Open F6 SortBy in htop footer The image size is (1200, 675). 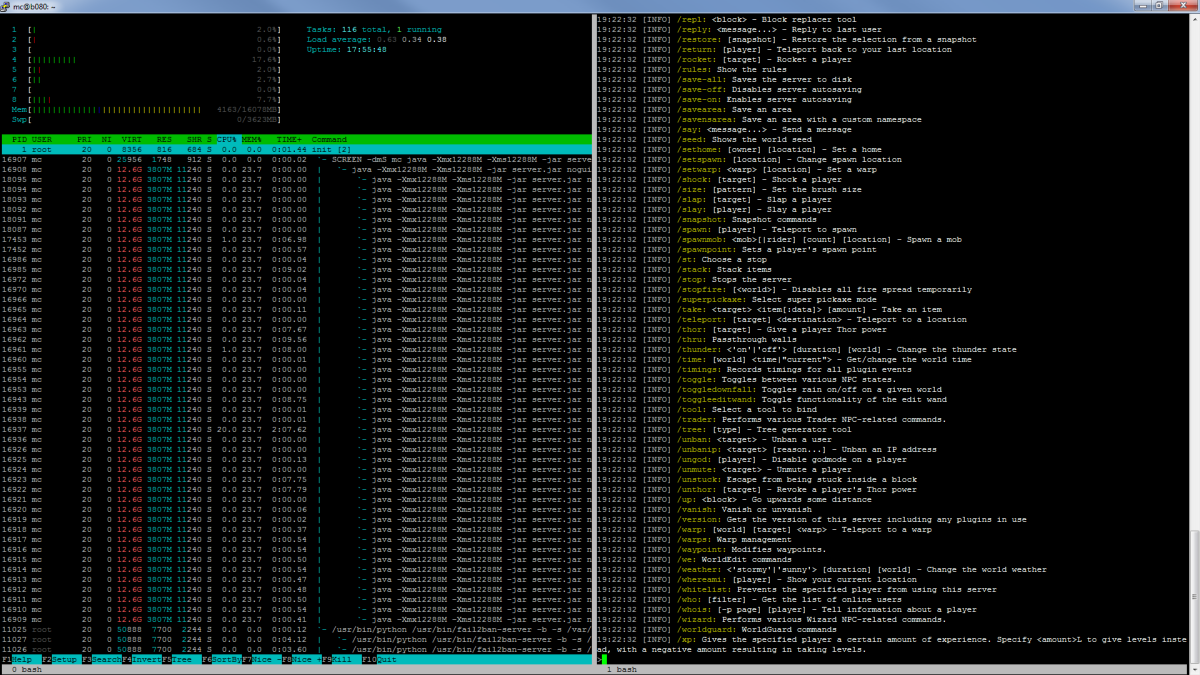pos(220,660)
